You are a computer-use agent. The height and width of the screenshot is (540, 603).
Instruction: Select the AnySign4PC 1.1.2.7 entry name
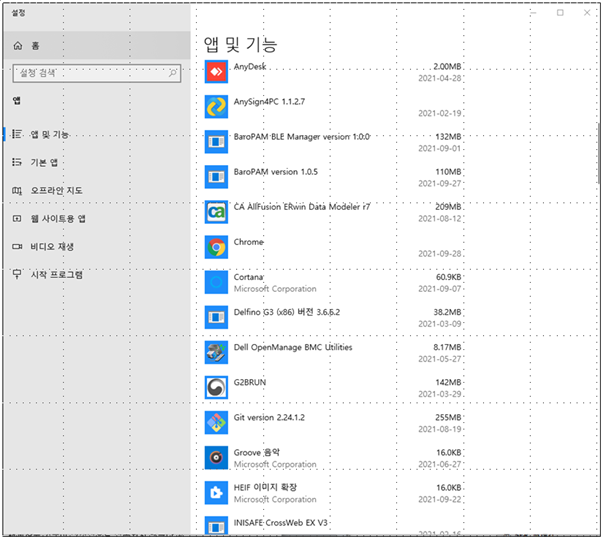pos(269,102)
